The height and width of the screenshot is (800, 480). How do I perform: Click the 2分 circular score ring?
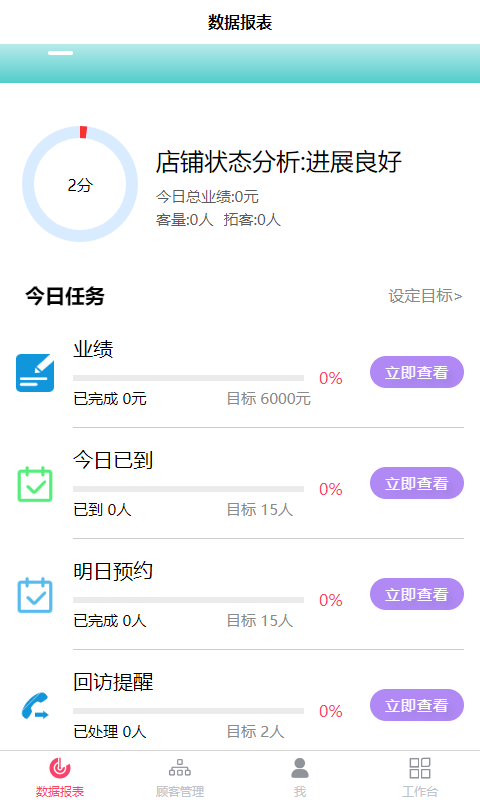[80, 184]
